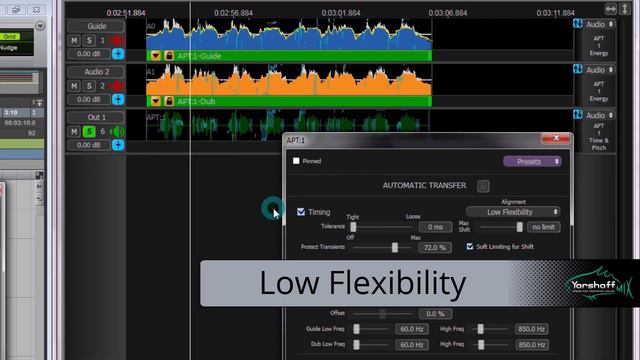Click blue plus button on Guide track
The image size is (640, 360).
click(x=118, y=54)
